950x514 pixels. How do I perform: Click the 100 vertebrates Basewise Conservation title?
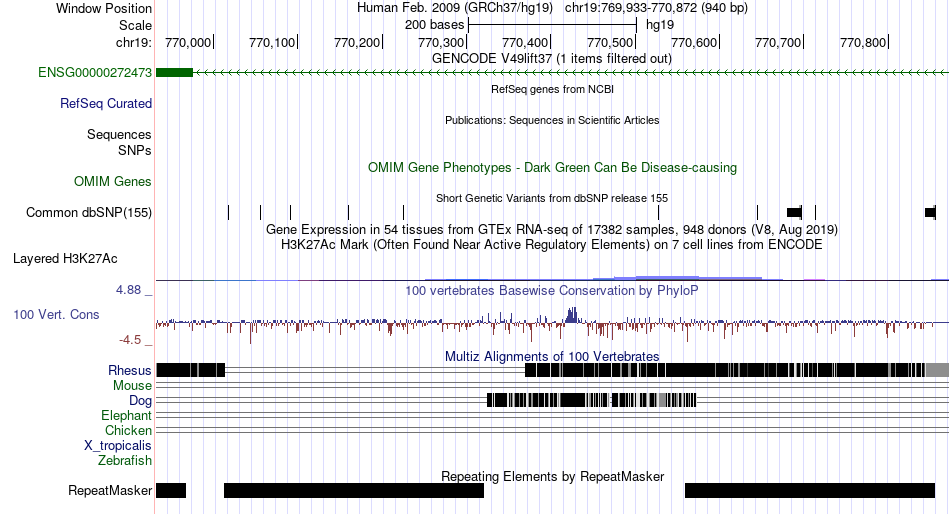552,290
